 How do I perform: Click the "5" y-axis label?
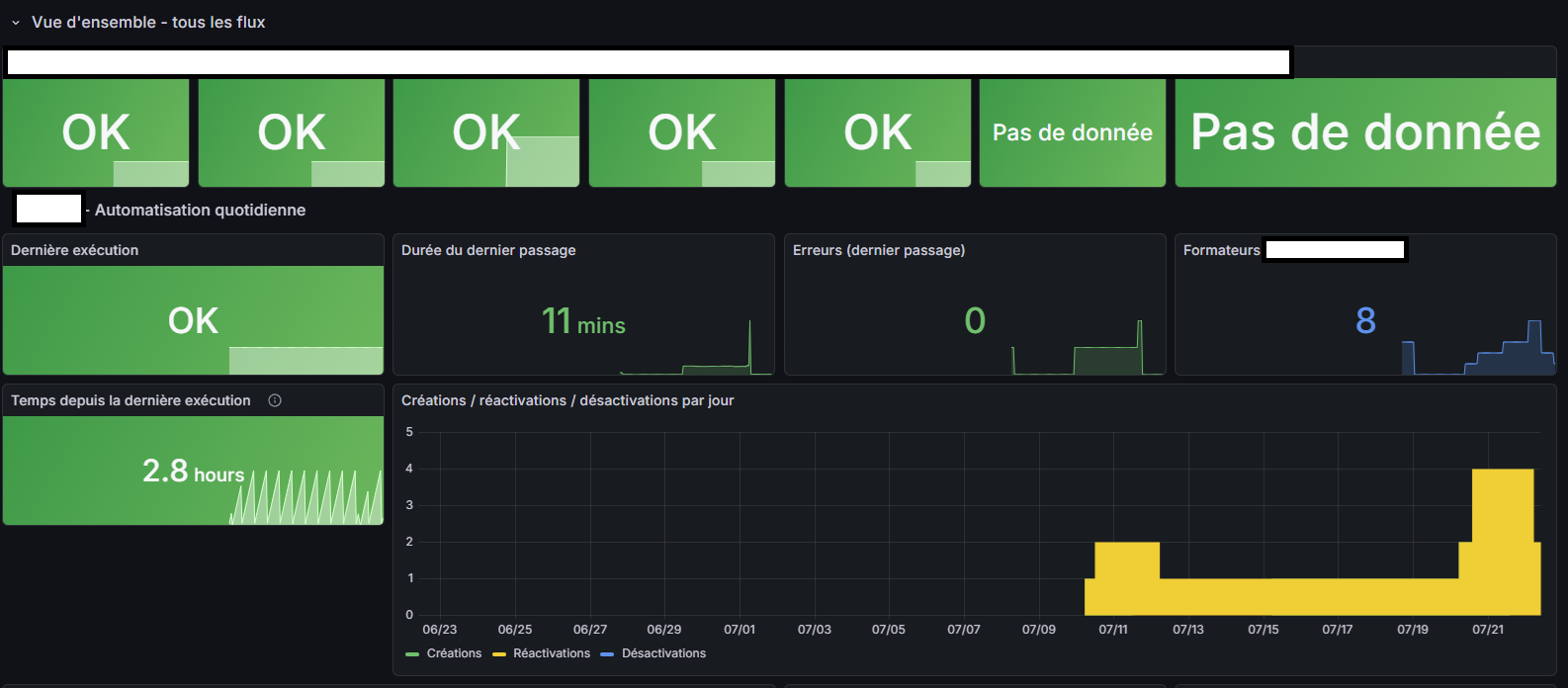coord(409,432)
